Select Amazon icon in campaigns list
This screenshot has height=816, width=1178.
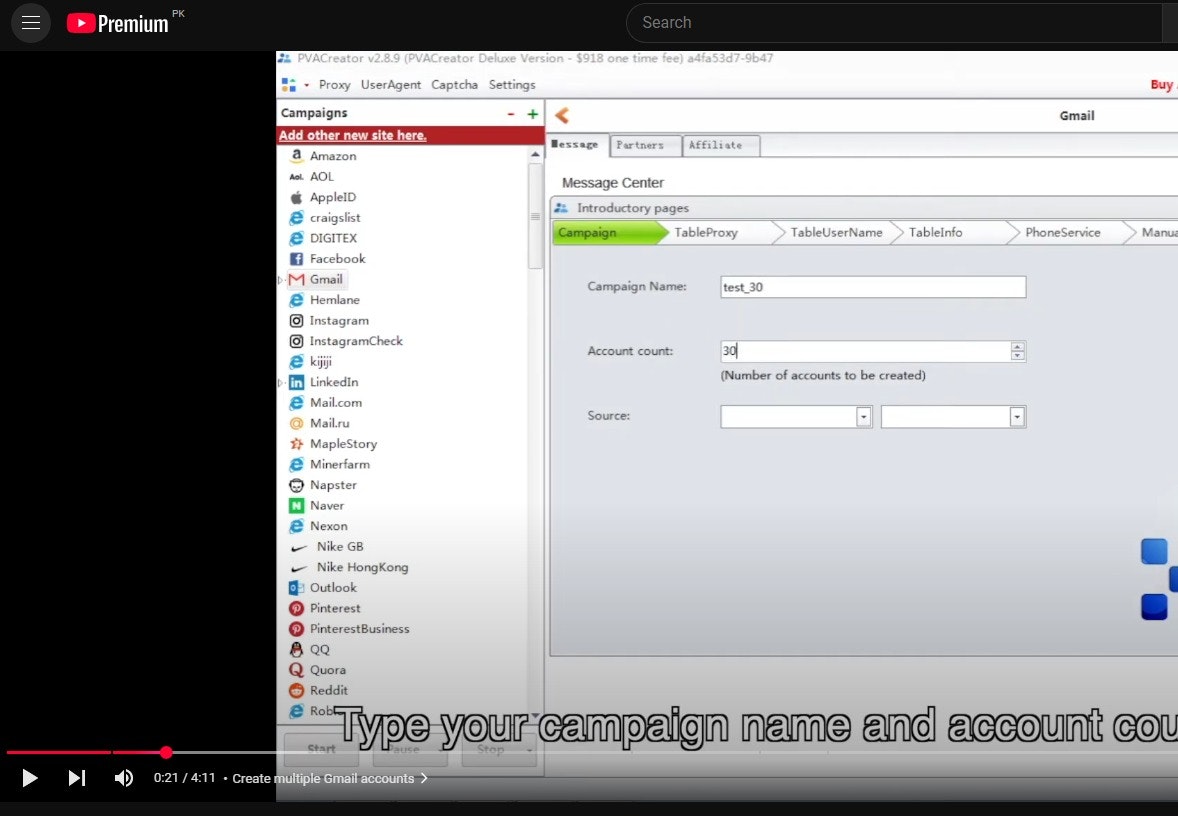pos(297,156)
